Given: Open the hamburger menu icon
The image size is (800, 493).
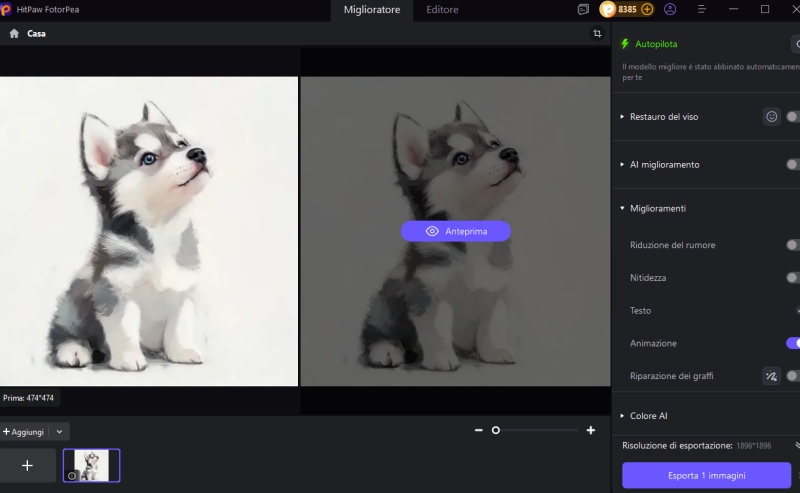Looking at the screenshot, I should (x=702, y=9).
